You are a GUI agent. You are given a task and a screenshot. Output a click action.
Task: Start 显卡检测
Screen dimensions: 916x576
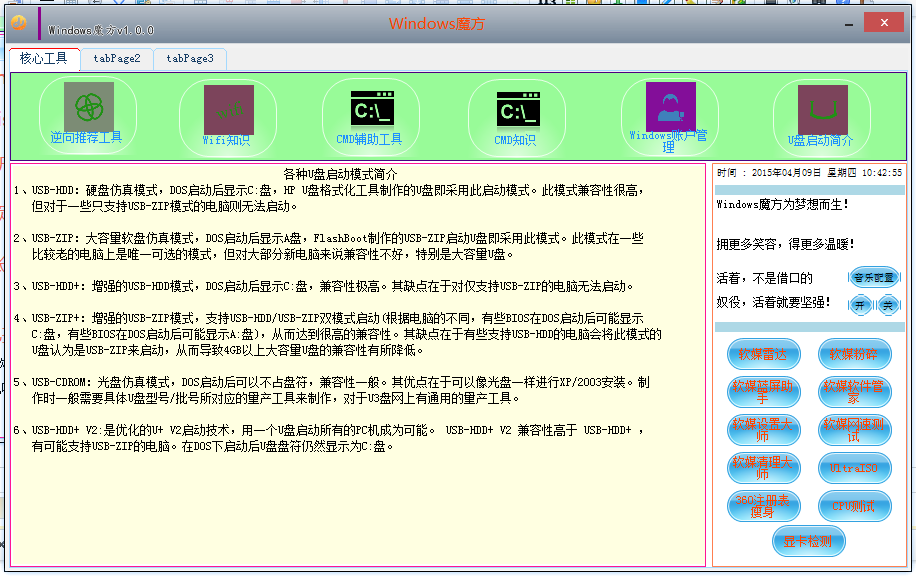[809, 542]
